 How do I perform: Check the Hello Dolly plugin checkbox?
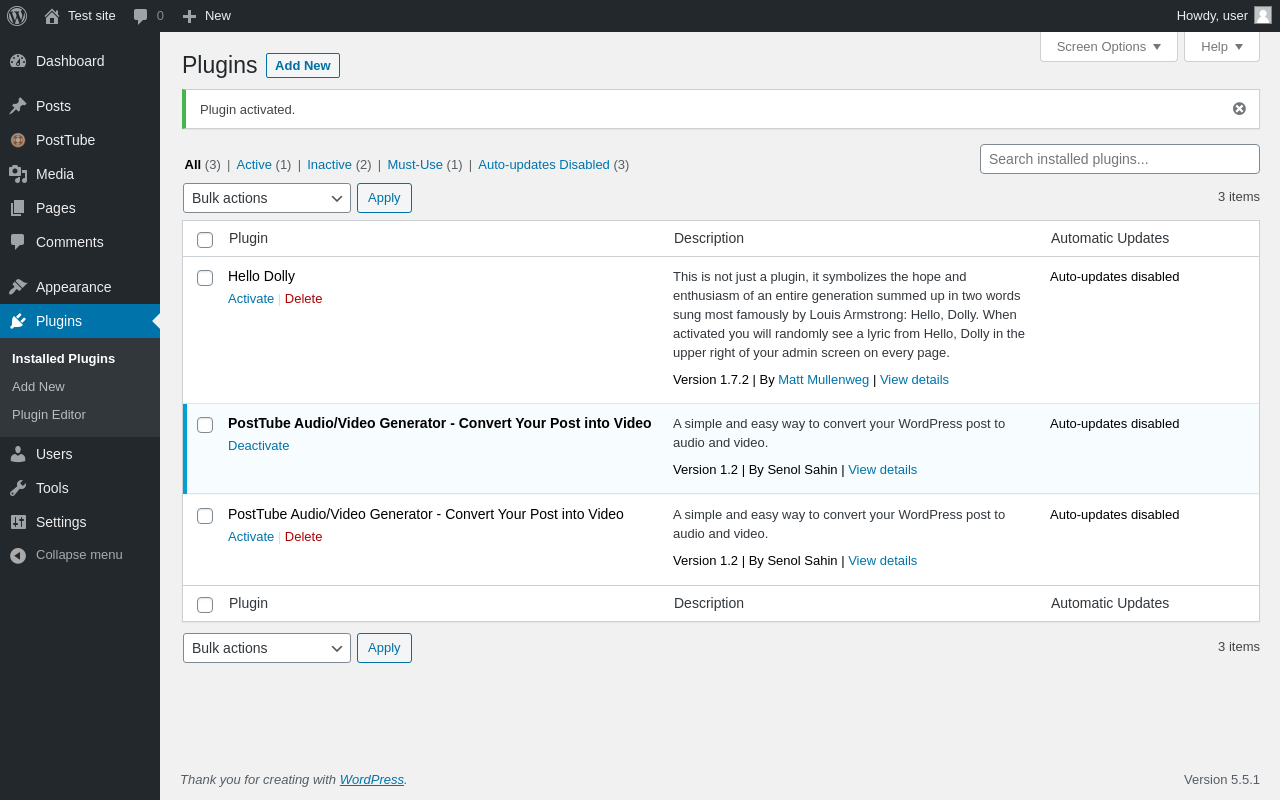pos(205,278)
